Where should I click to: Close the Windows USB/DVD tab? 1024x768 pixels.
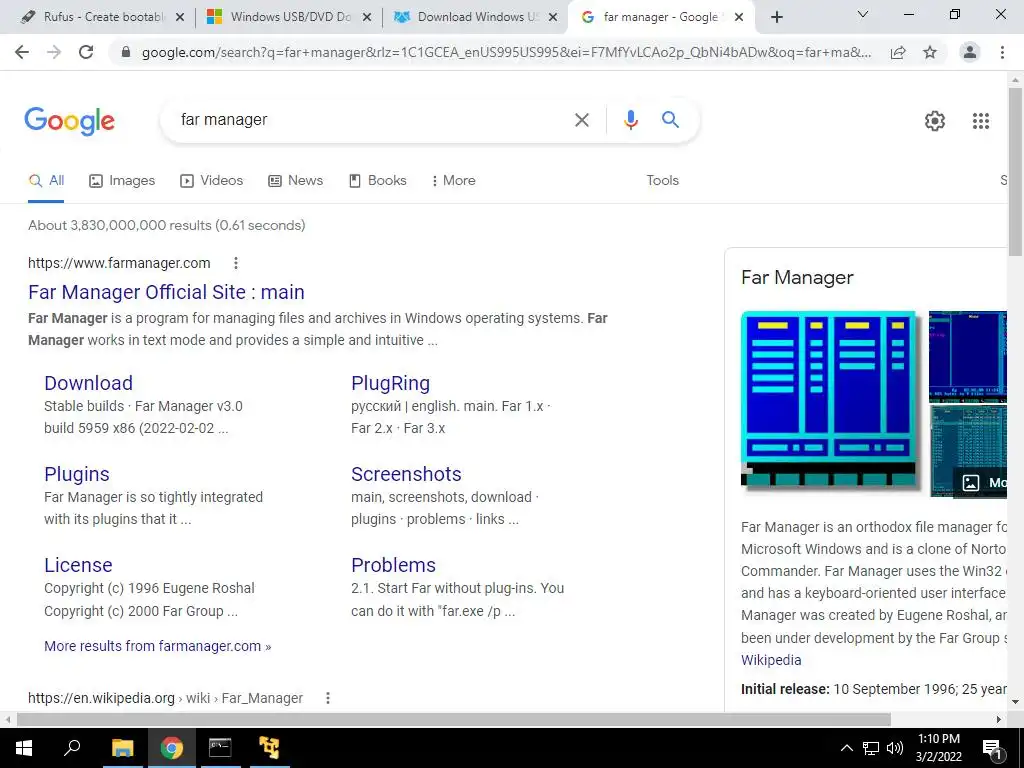367,17
